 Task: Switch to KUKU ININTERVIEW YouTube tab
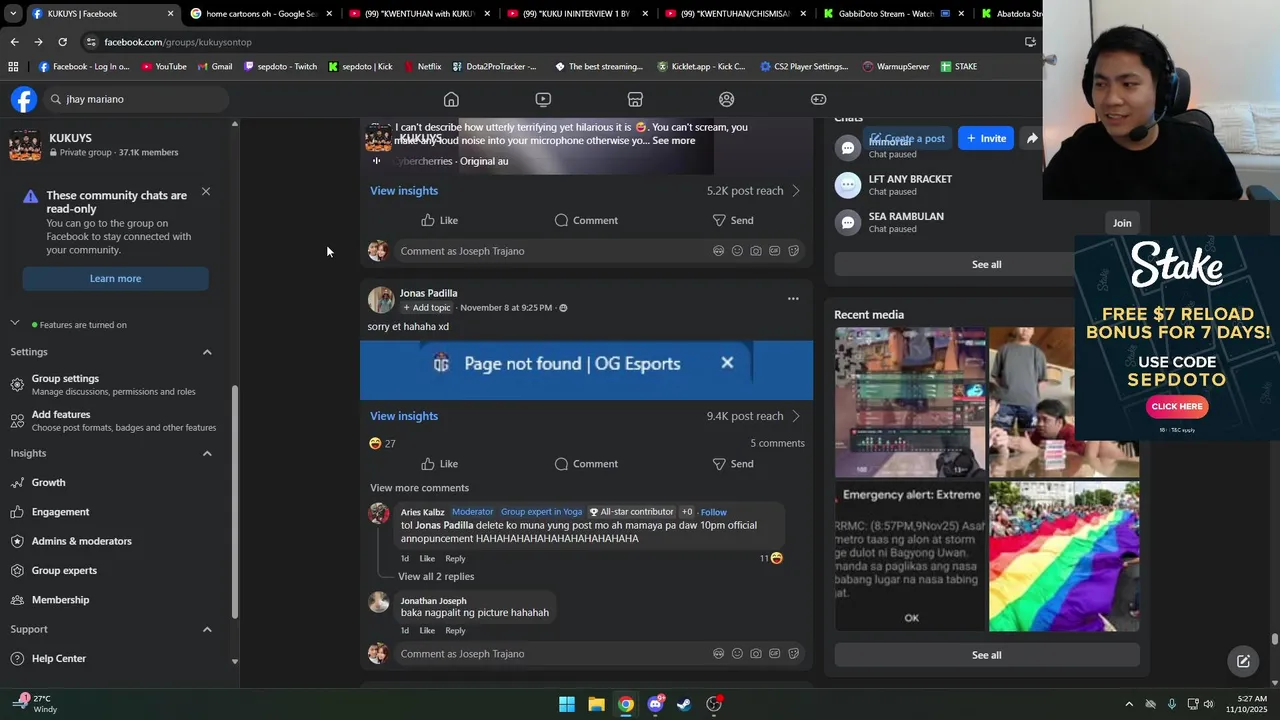(576, 14)
